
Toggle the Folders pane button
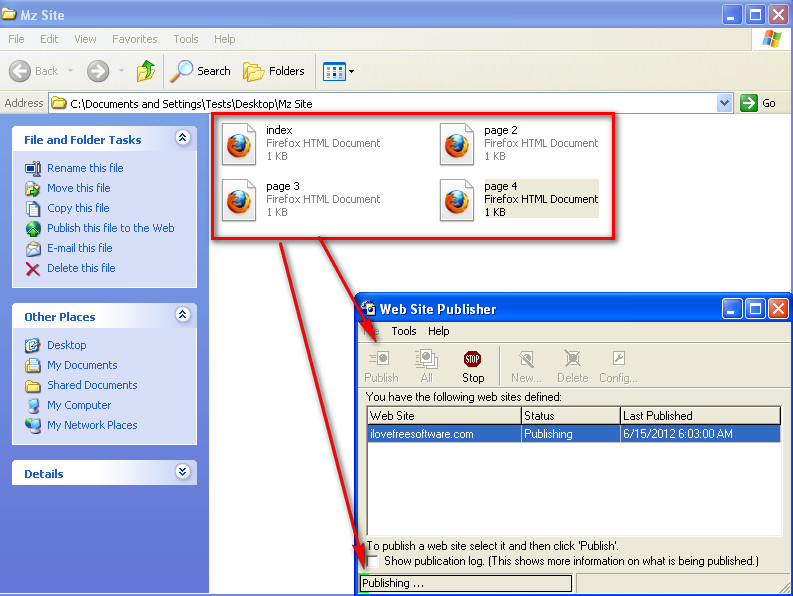coord(274,71)
